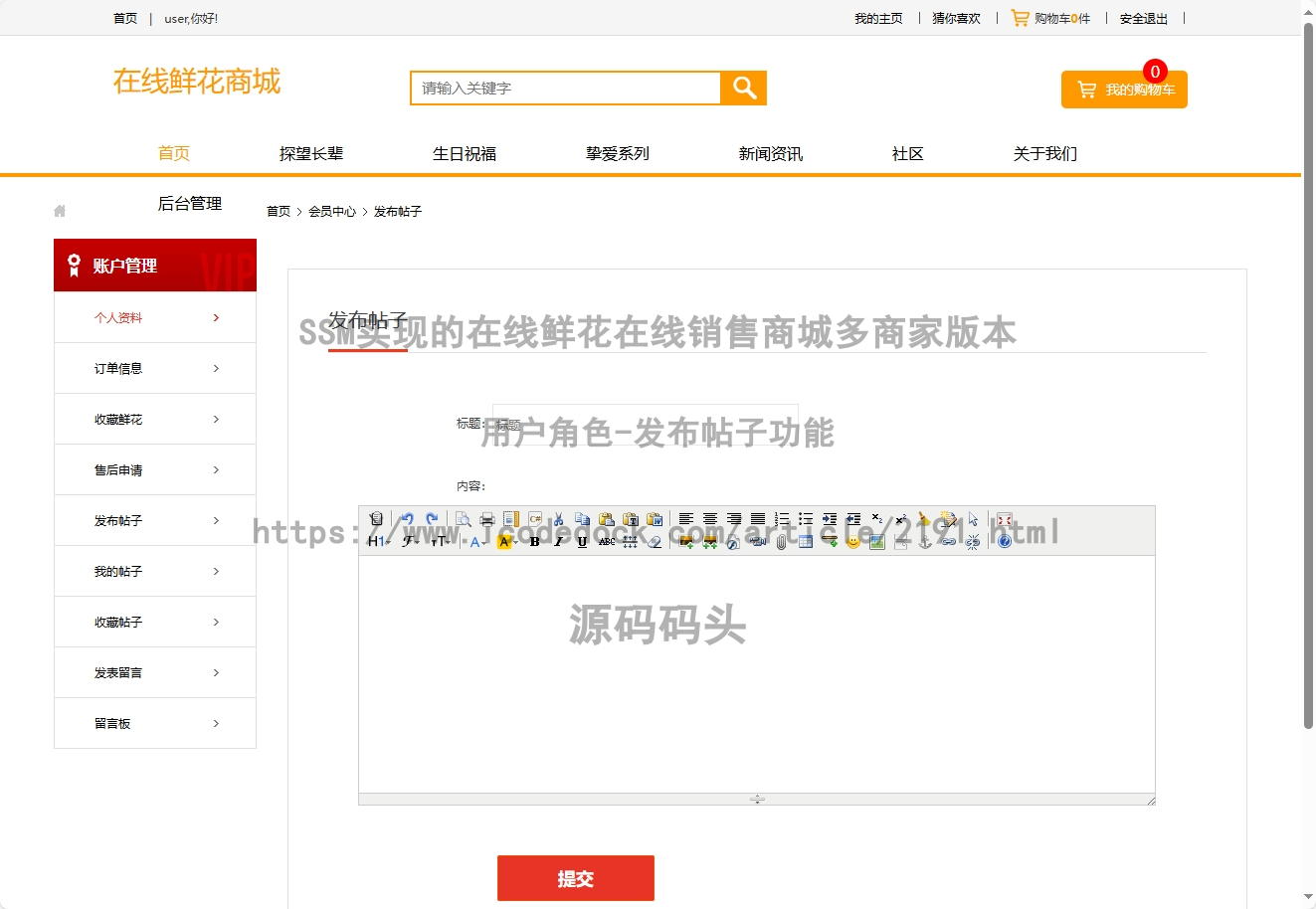The width and height of the screenshot is (1316, 909).
Task: Insert single image icon
Action: click(x=685, y=542)
